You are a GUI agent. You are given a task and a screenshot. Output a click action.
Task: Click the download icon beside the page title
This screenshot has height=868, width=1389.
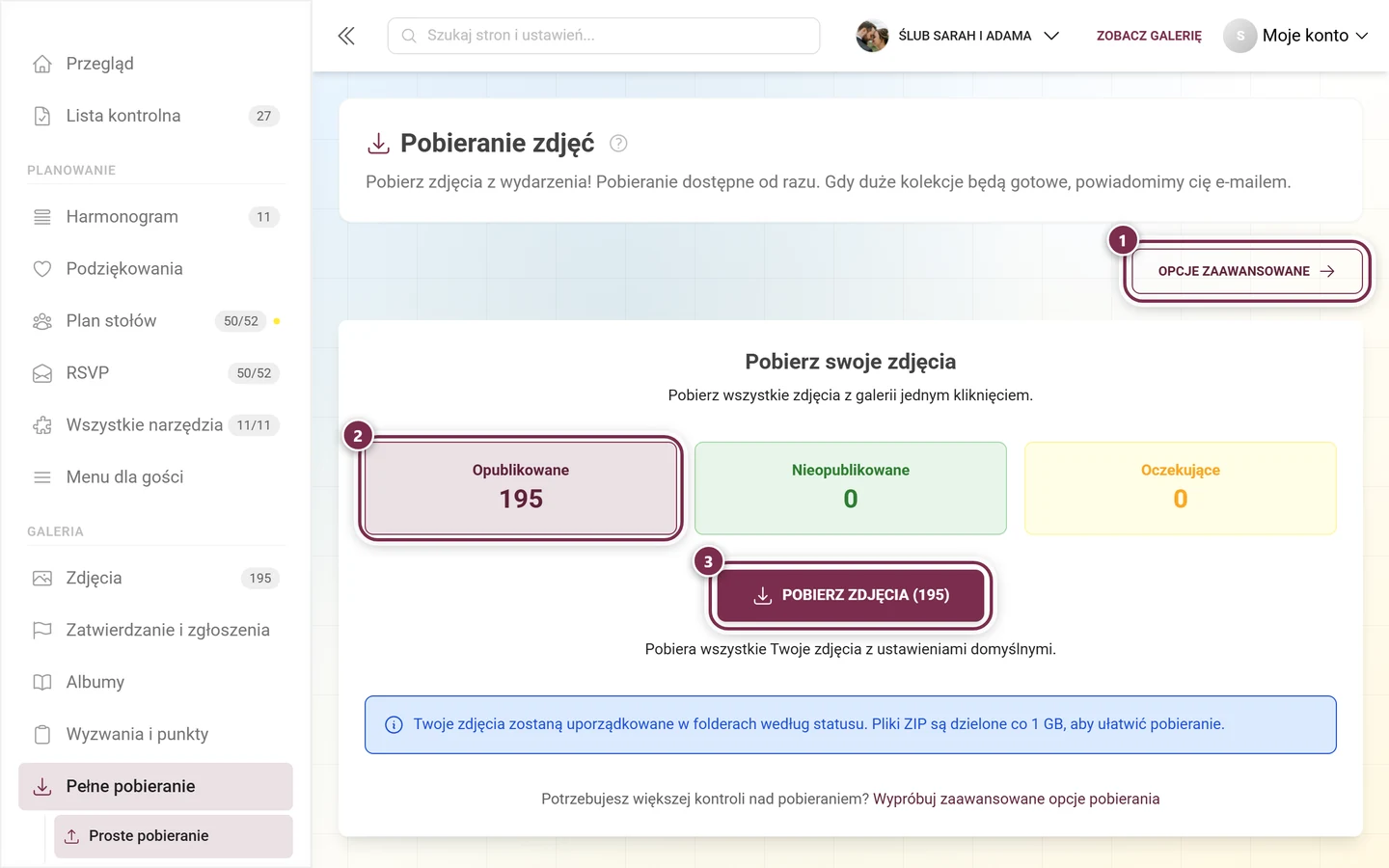[x=378, y=144]
